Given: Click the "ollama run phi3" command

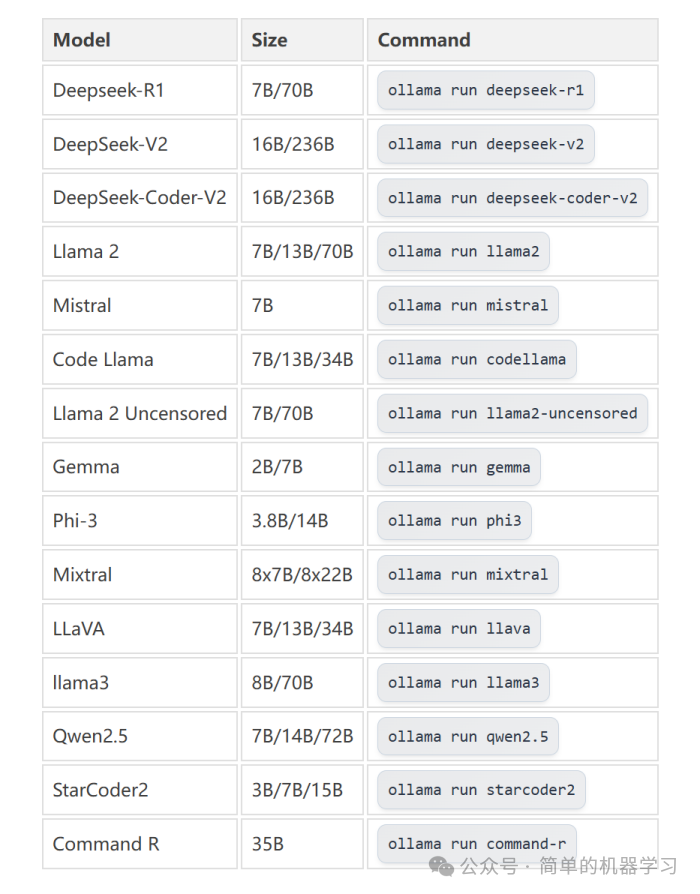Looking at the screenshot, I should [x=454, y=521].
